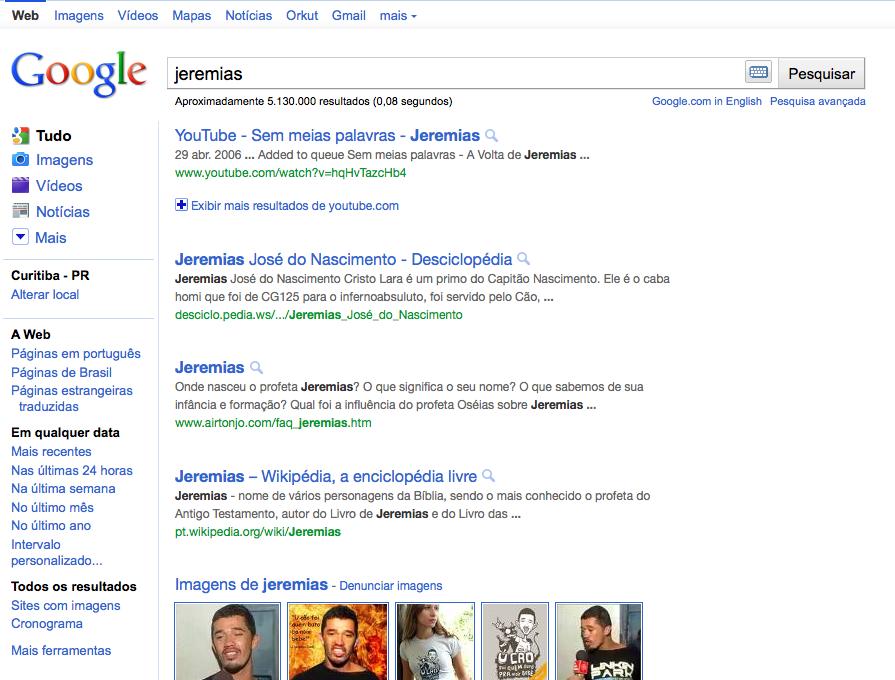
Task: Open 'Pesquisa avançada' link
Action: 817,101
